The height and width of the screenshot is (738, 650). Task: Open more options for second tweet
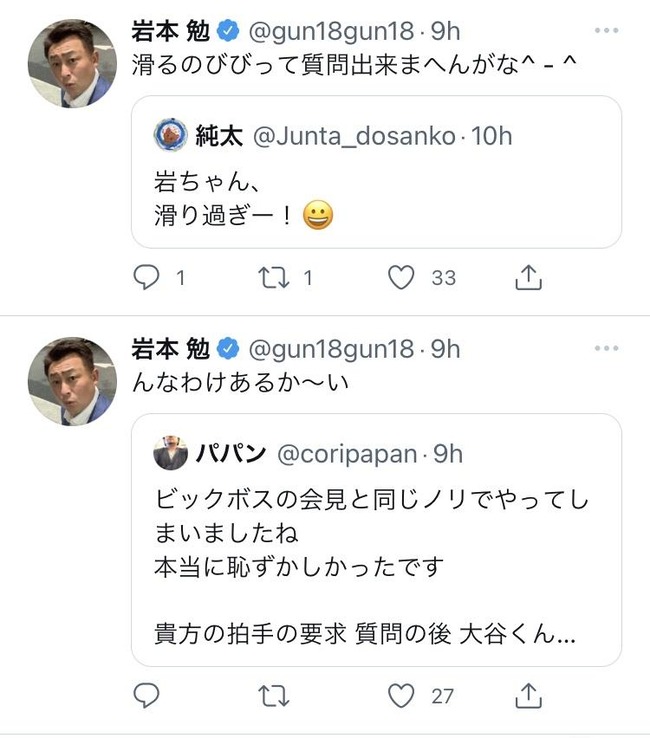click(606, 348)
